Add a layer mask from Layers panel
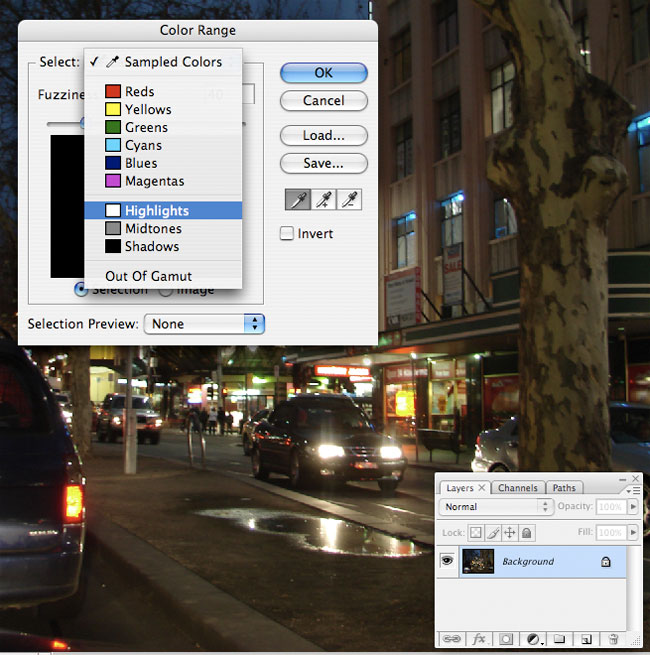 click(x=506, y=638)
